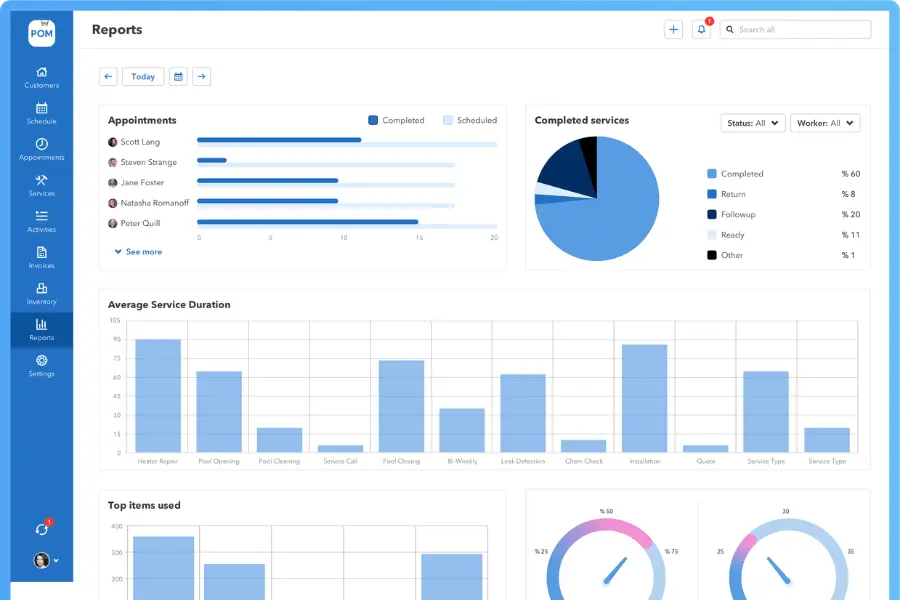Focus the Search all field
Screen dimensions: 900x600
[x=795, y=29]
